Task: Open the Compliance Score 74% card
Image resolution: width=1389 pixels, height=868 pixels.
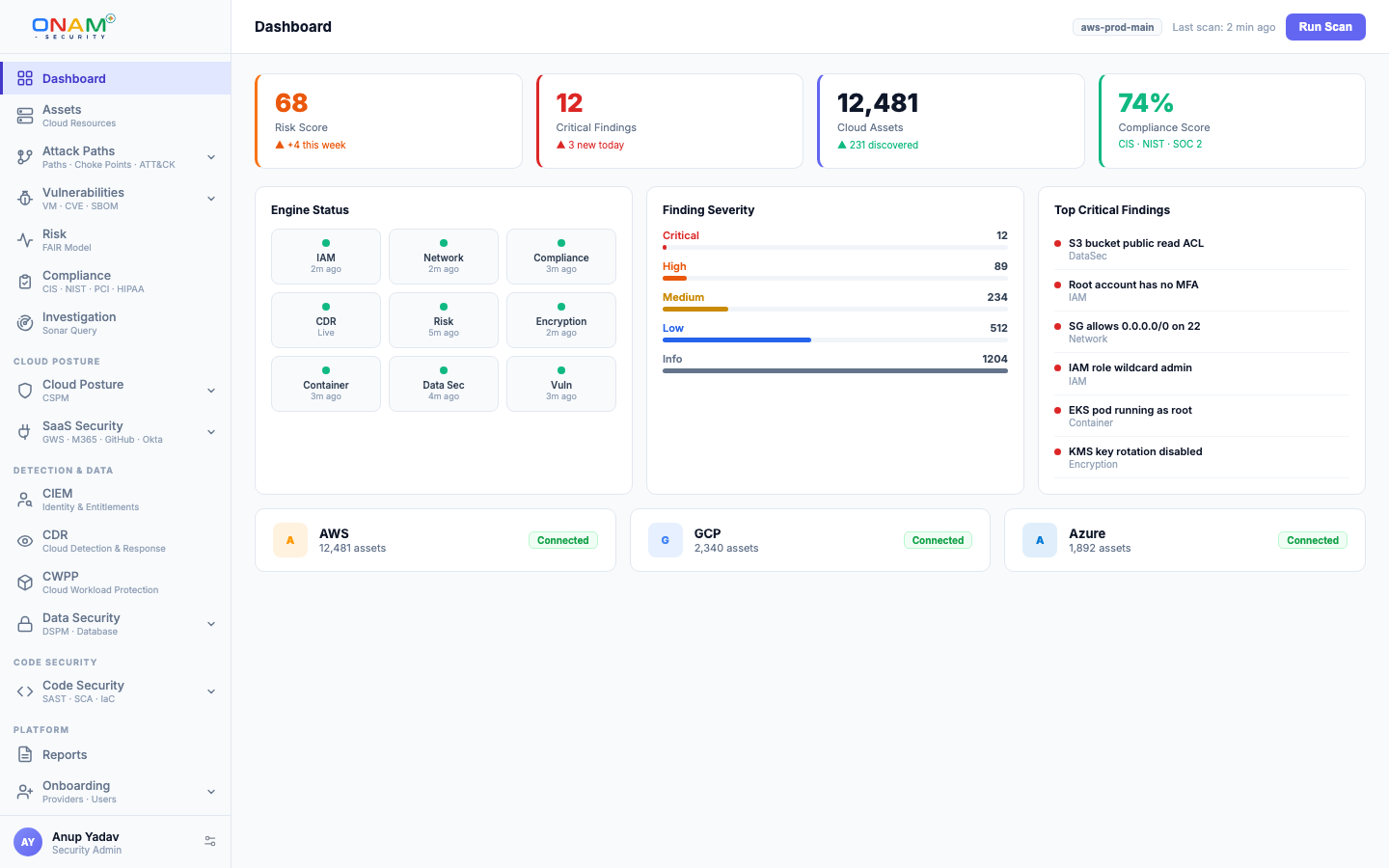Action: click(x=1232, y=122)
